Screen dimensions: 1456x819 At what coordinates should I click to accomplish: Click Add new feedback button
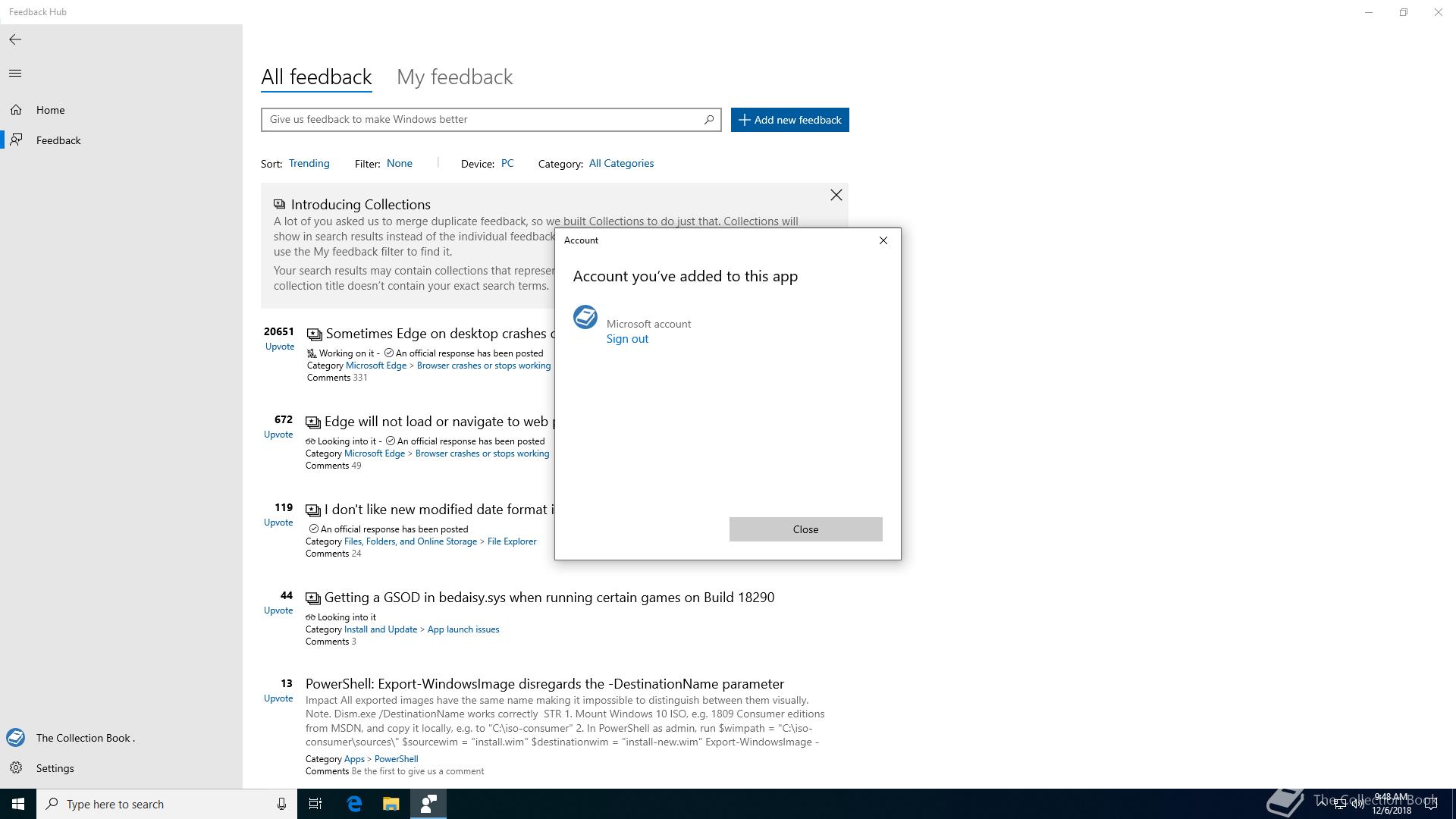pos(789,120)
